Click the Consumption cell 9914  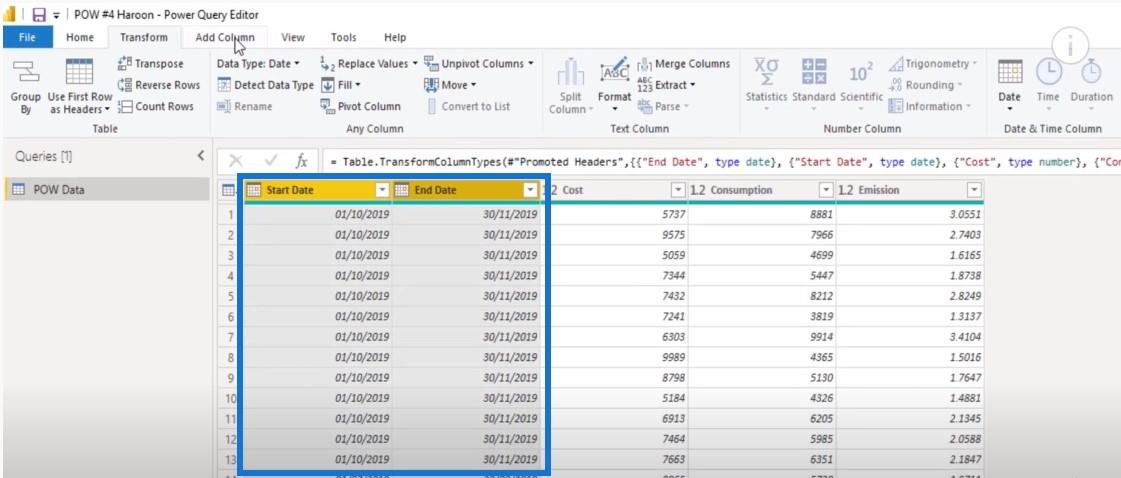(762, 337)
